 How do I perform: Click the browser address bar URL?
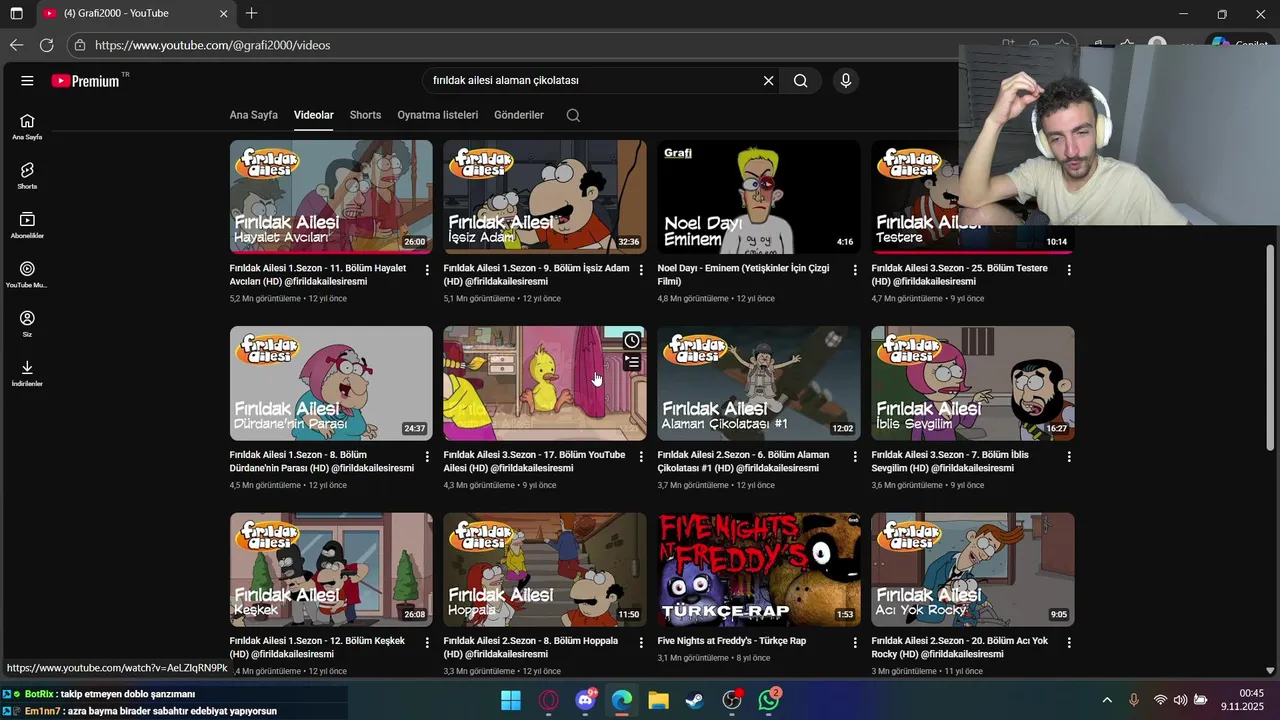pos(213,45)
